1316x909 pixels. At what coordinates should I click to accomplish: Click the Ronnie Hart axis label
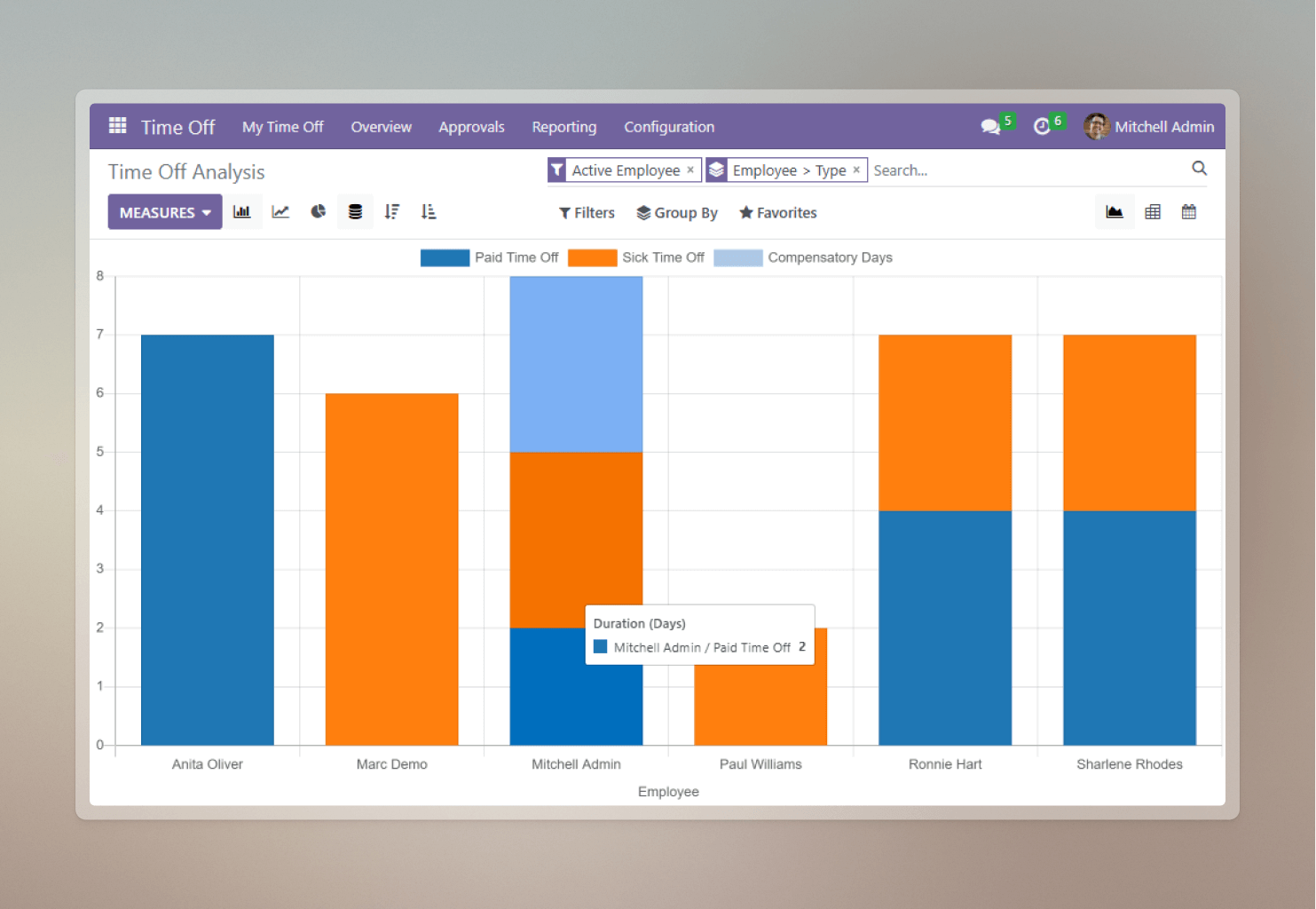click(945, 764)
